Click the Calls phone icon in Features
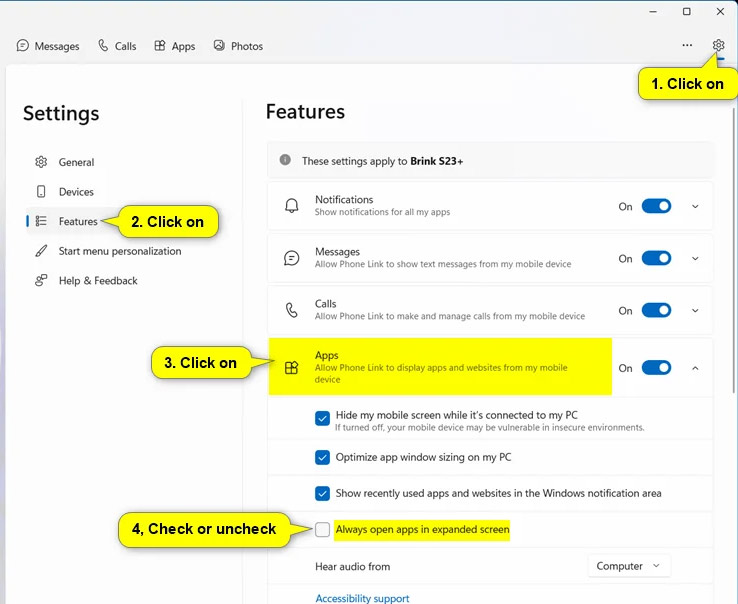The height and width of the screenshot is (604, 738). pos(291,310)
